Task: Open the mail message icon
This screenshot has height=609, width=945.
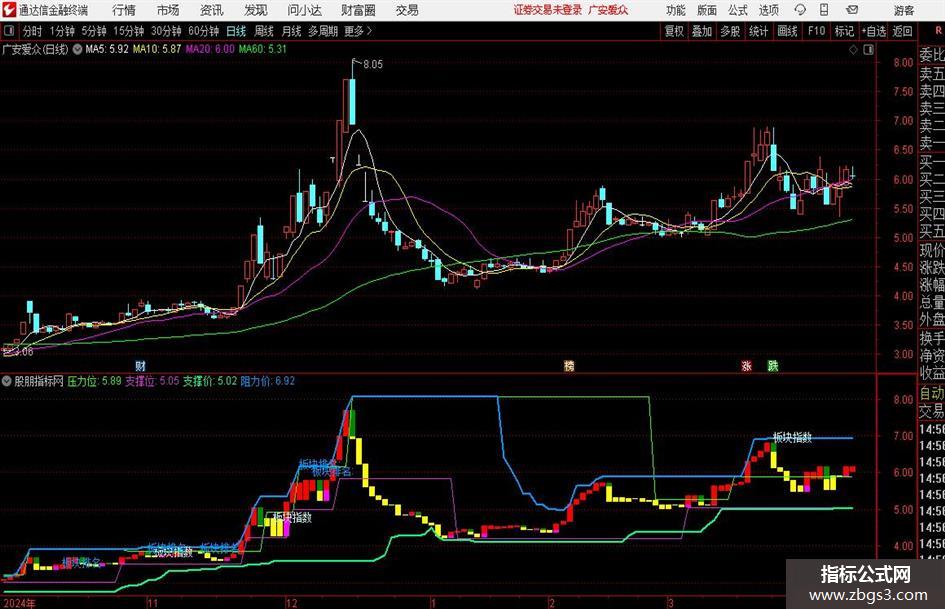Action: [852, 10]
